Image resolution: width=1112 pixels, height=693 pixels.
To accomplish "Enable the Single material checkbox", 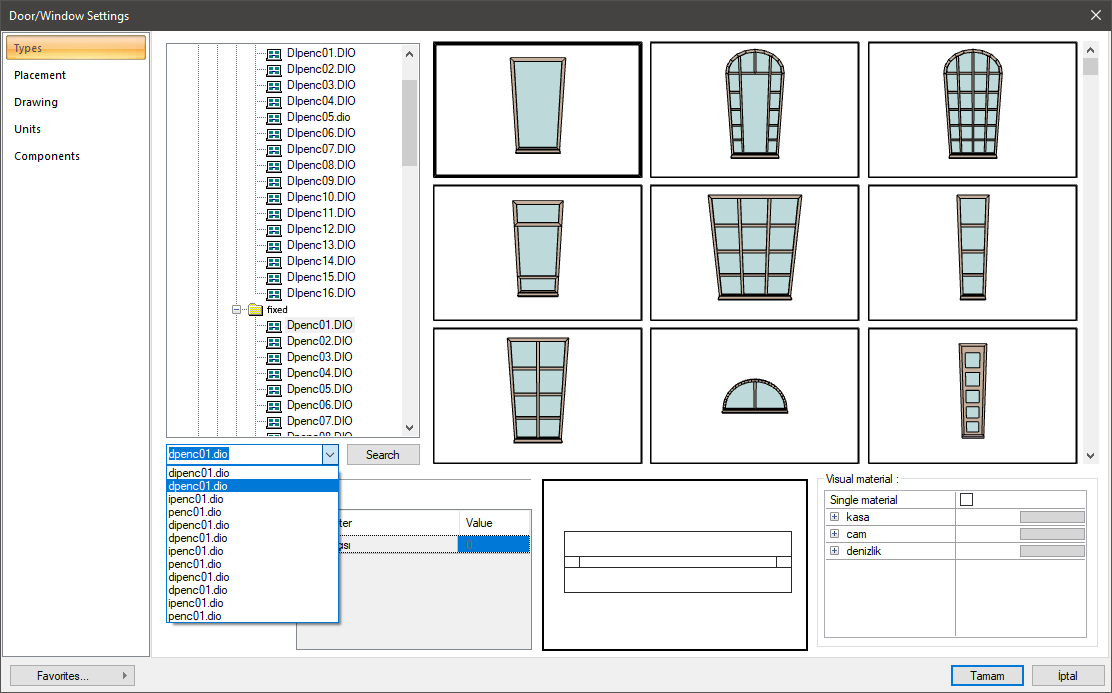I will (x=966, y=499).
